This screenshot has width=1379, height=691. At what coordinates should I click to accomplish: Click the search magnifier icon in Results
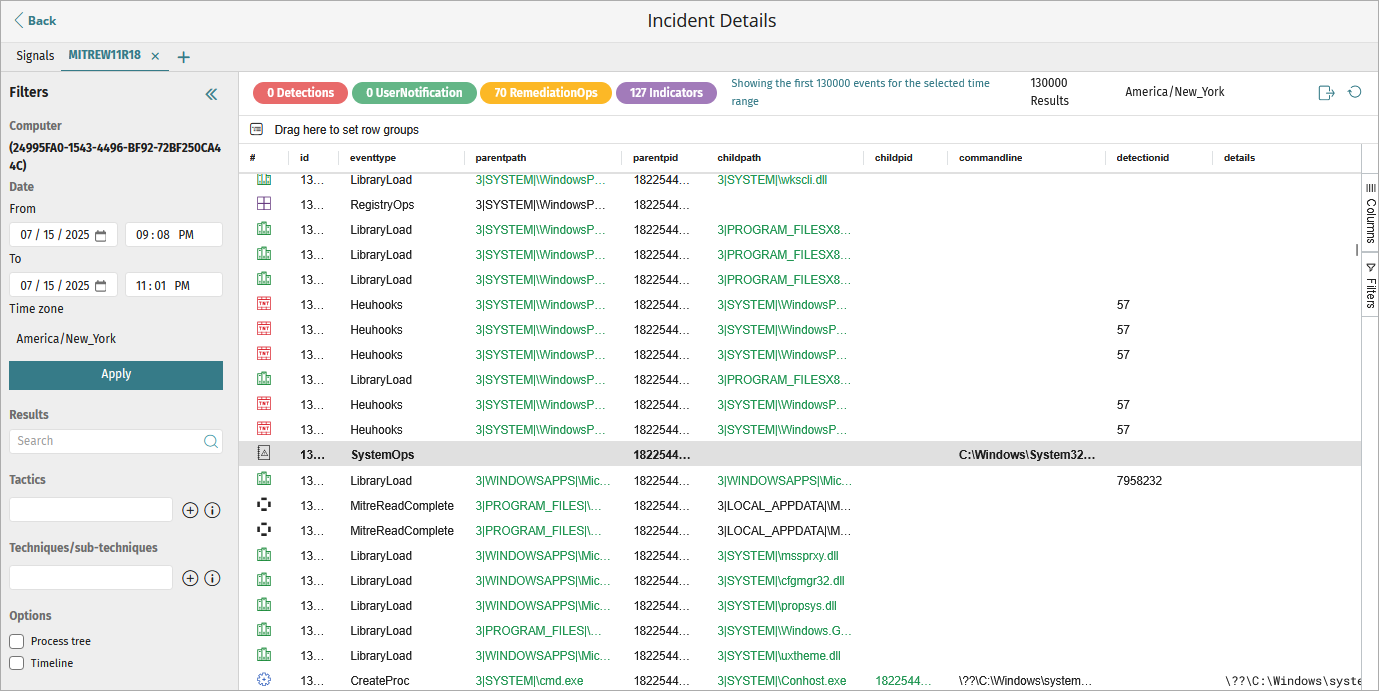click(210, 441)
